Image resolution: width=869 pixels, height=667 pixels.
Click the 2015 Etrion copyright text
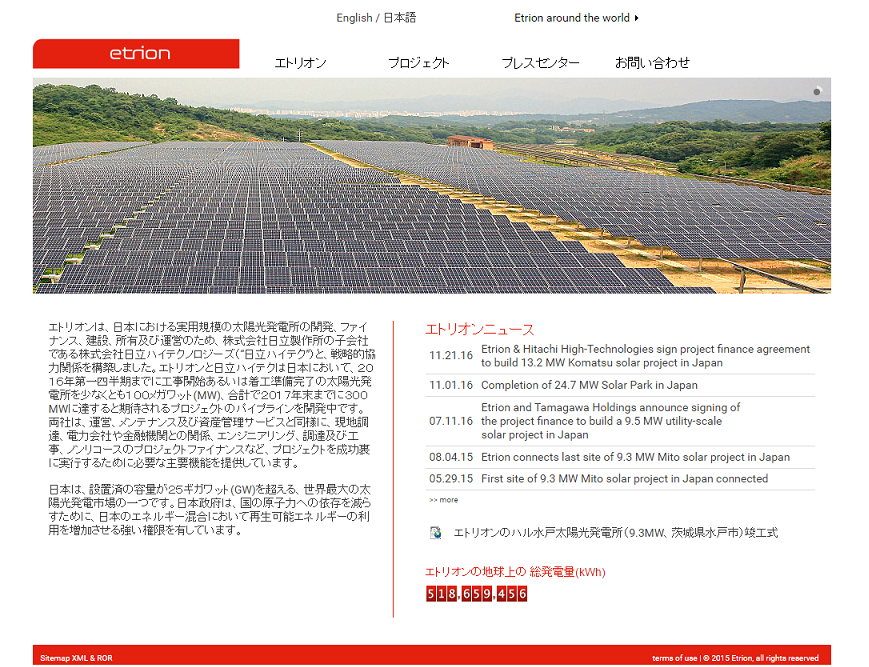pyautogui.click(x=761, y=658)
